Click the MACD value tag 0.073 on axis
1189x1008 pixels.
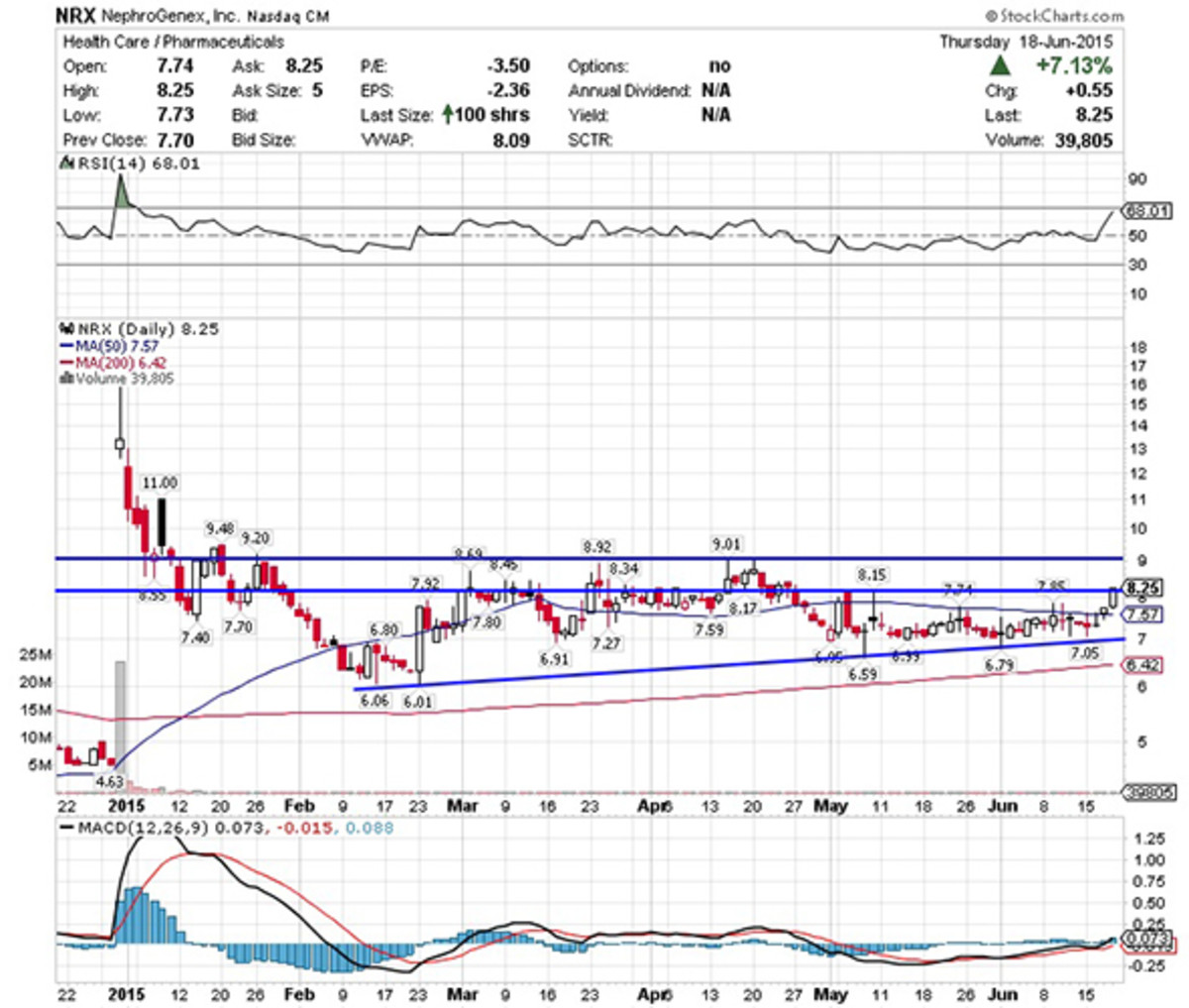click(x=1147, y=938)
